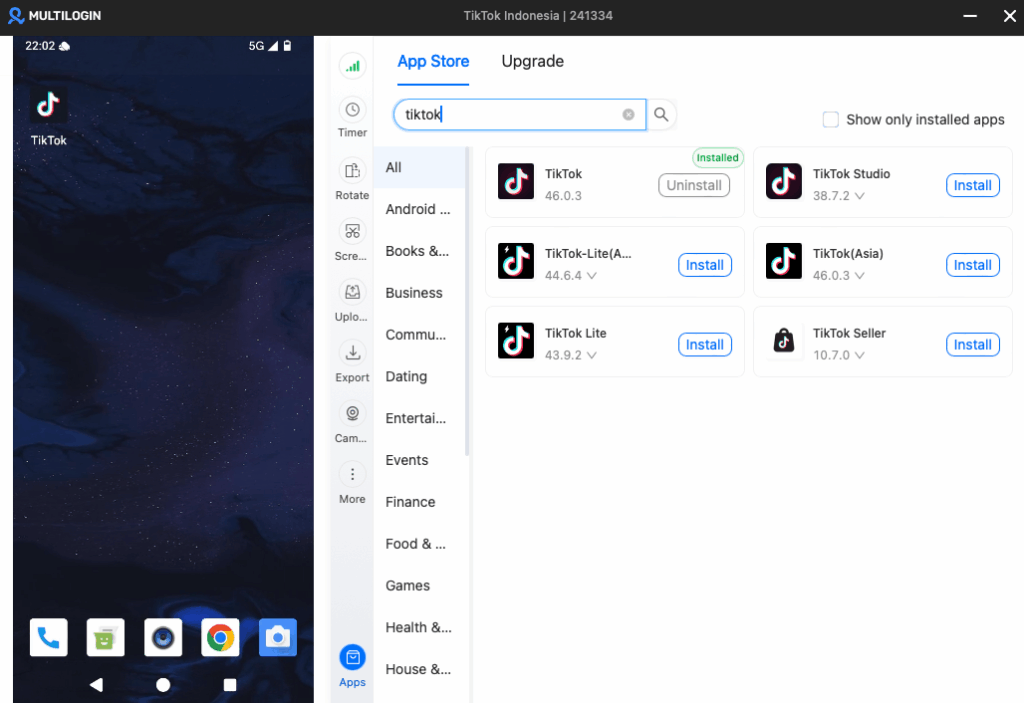Screen dimensions: 1024x703
Task: Click the TikTok Studio app icon
Action: 784,181
